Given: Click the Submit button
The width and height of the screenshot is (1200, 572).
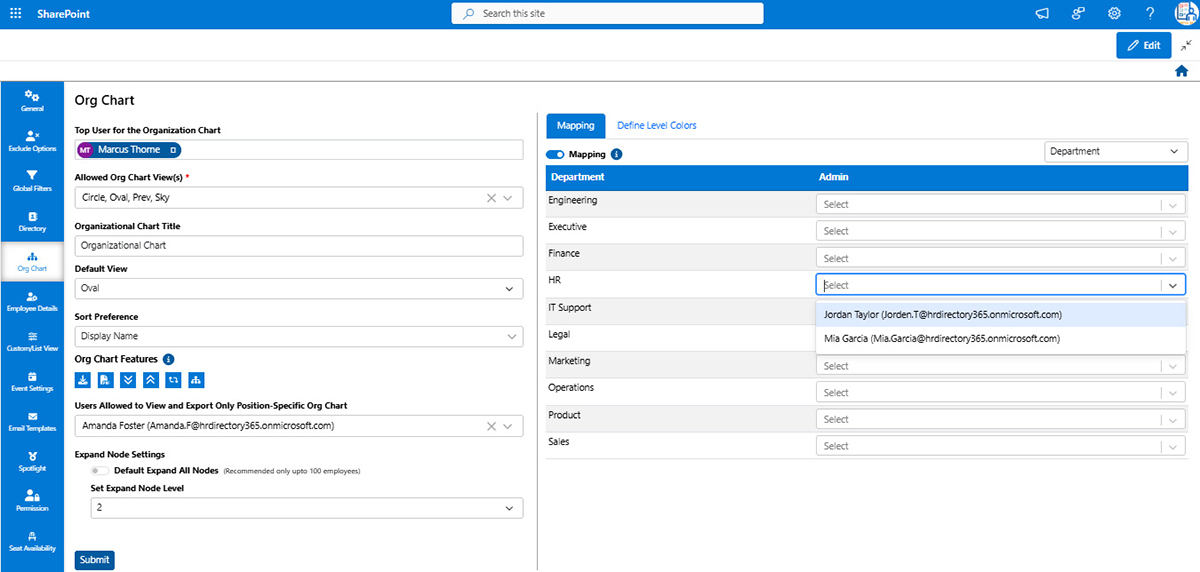Looking at the screenshot, I should coord(95,560).
